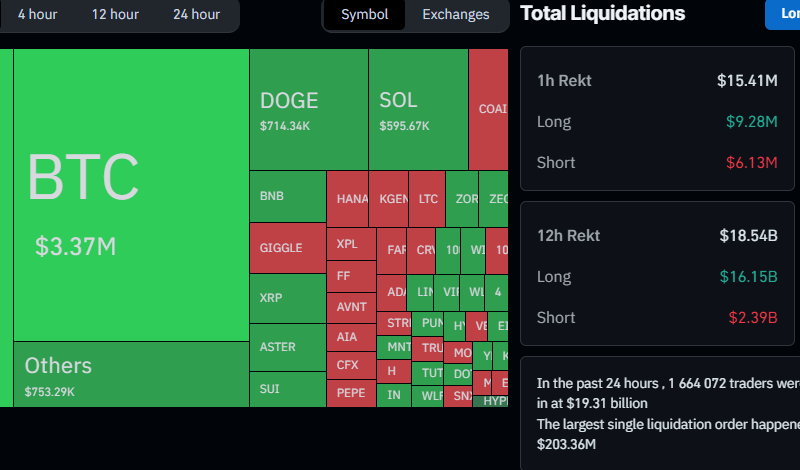Switch to the 12 hour timeframe

pos(115,14)
